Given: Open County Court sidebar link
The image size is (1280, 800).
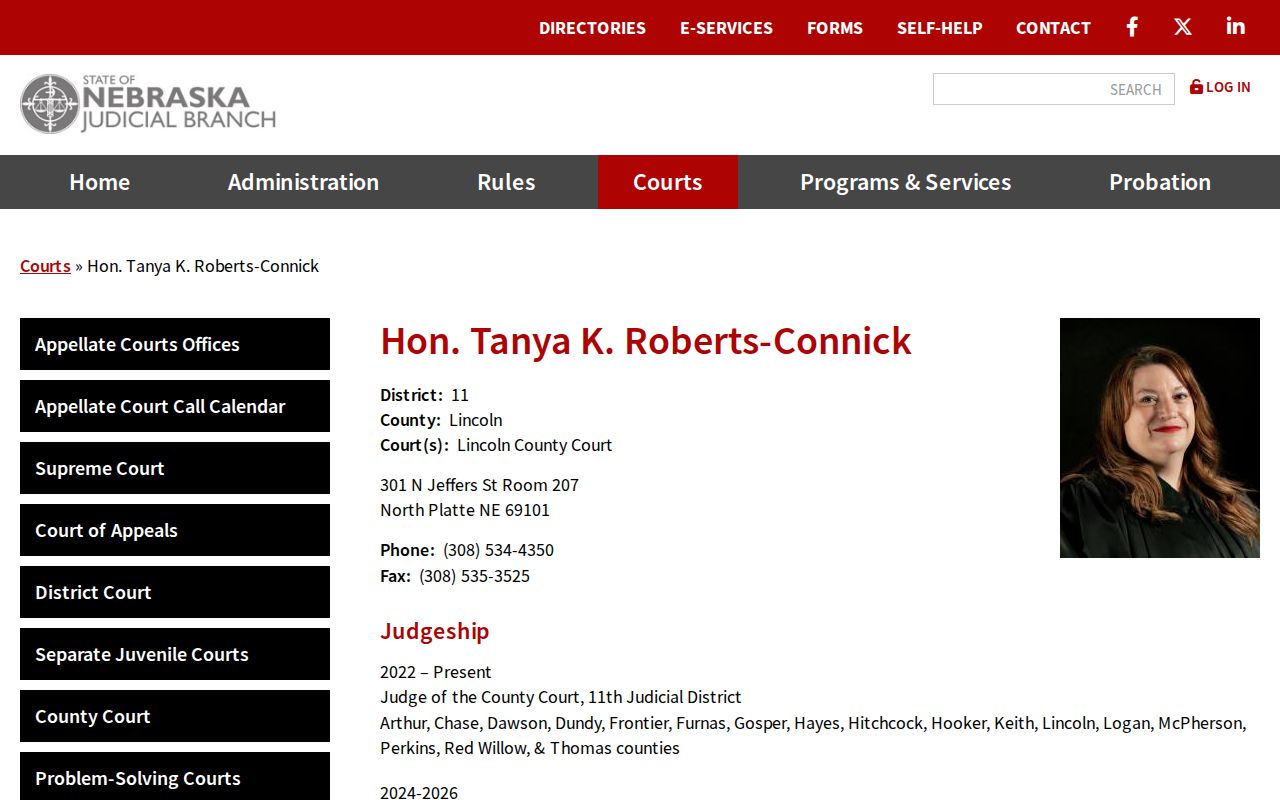Looking at the screenshot, I should 175,716.
